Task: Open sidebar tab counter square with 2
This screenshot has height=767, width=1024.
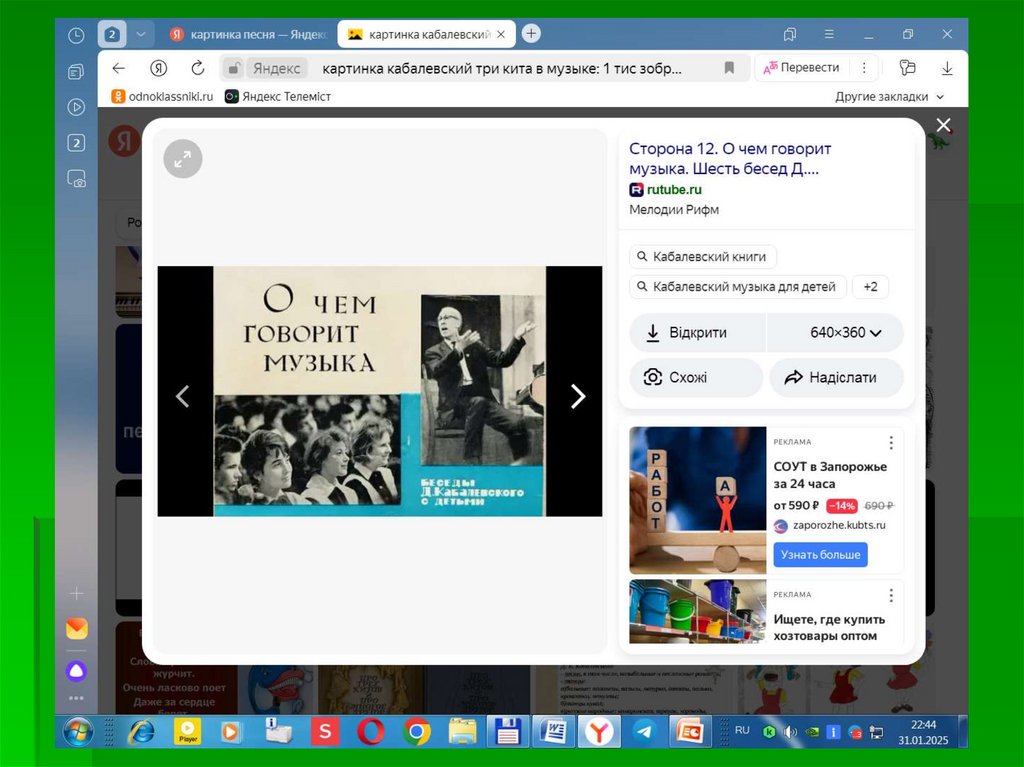Action: pyautogui.click(x=76, y=143)
